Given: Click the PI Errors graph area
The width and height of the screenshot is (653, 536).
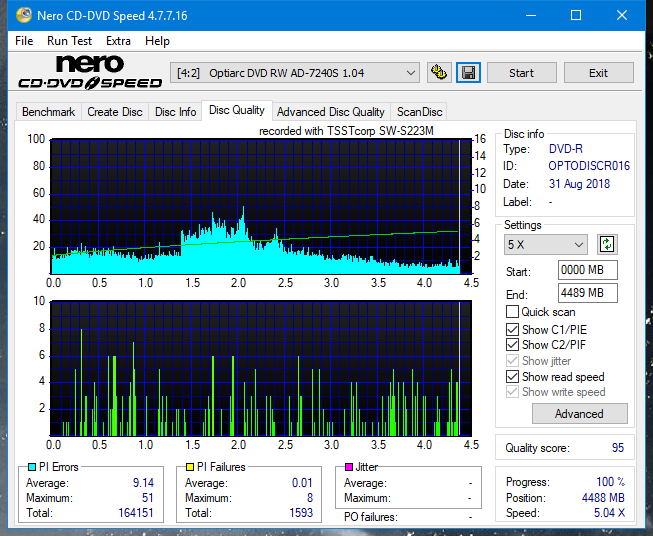Looking at the screenshot, I should (x=261, y=207).
